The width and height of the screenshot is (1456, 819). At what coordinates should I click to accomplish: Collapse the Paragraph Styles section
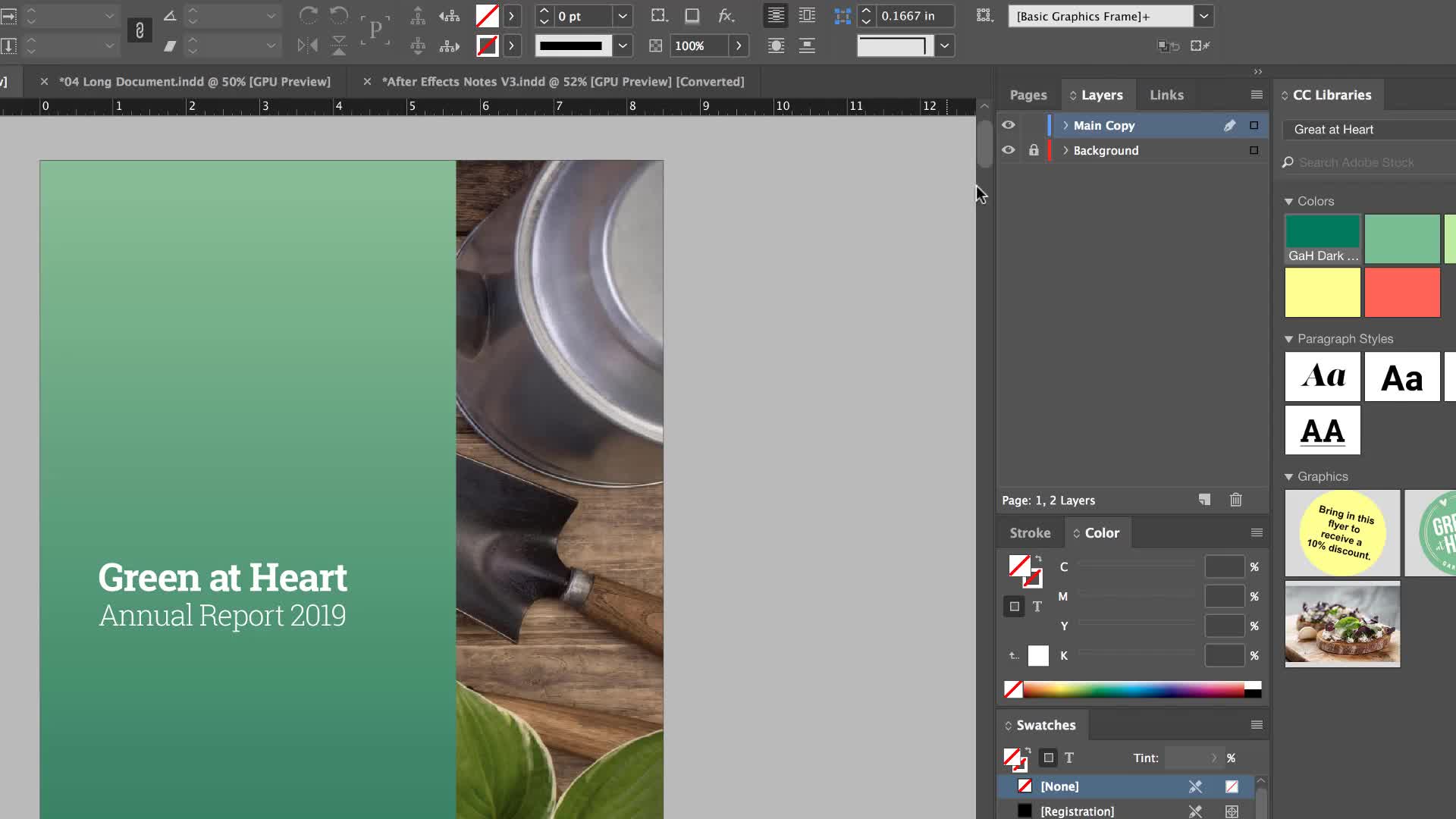[x=1288, y=339]
